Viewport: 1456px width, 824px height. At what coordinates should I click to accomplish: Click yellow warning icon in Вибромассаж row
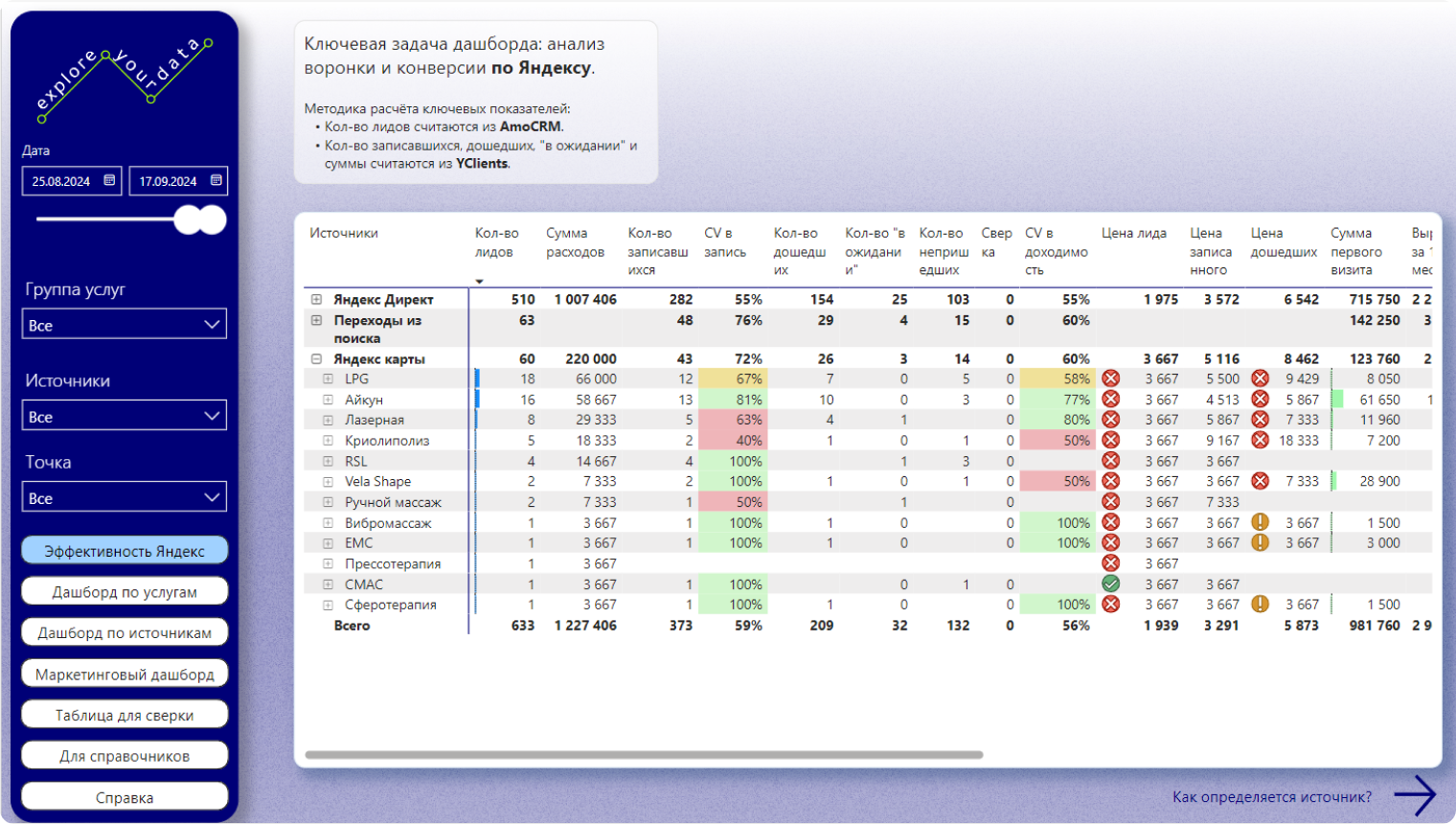pos(1261,522)
